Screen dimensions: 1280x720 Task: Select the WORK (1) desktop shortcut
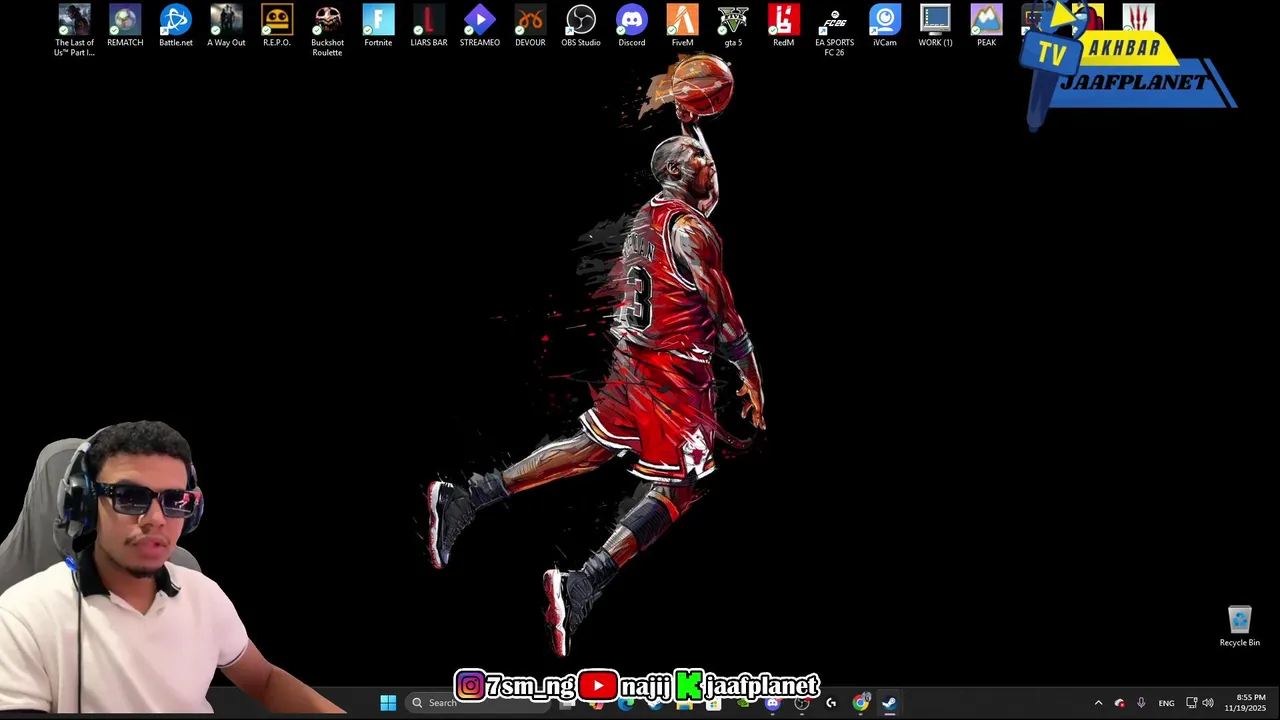936,26
